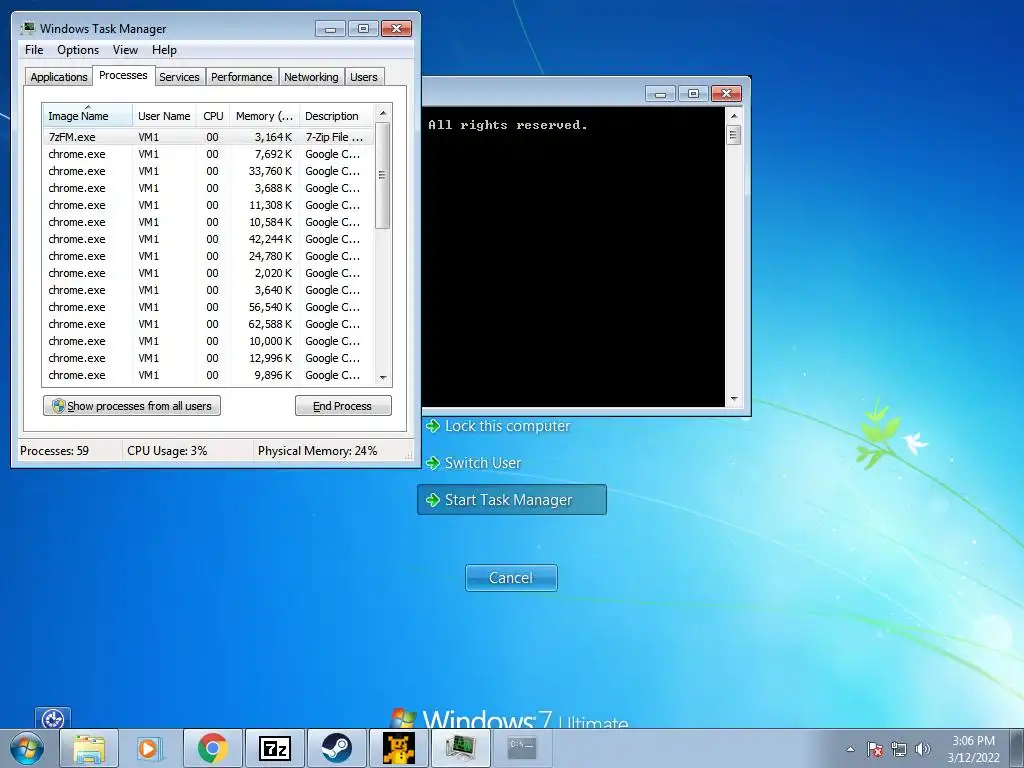The height and width of the screenshot is (768, 1024).
Task: Open the View menu in Task Manager
Action: pyautogui.click(x=125, y=50)
